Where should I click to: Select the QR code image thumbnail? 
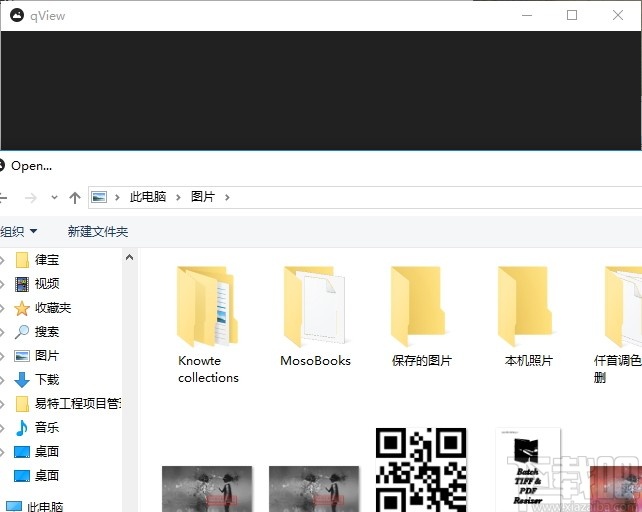coord(421,470)
